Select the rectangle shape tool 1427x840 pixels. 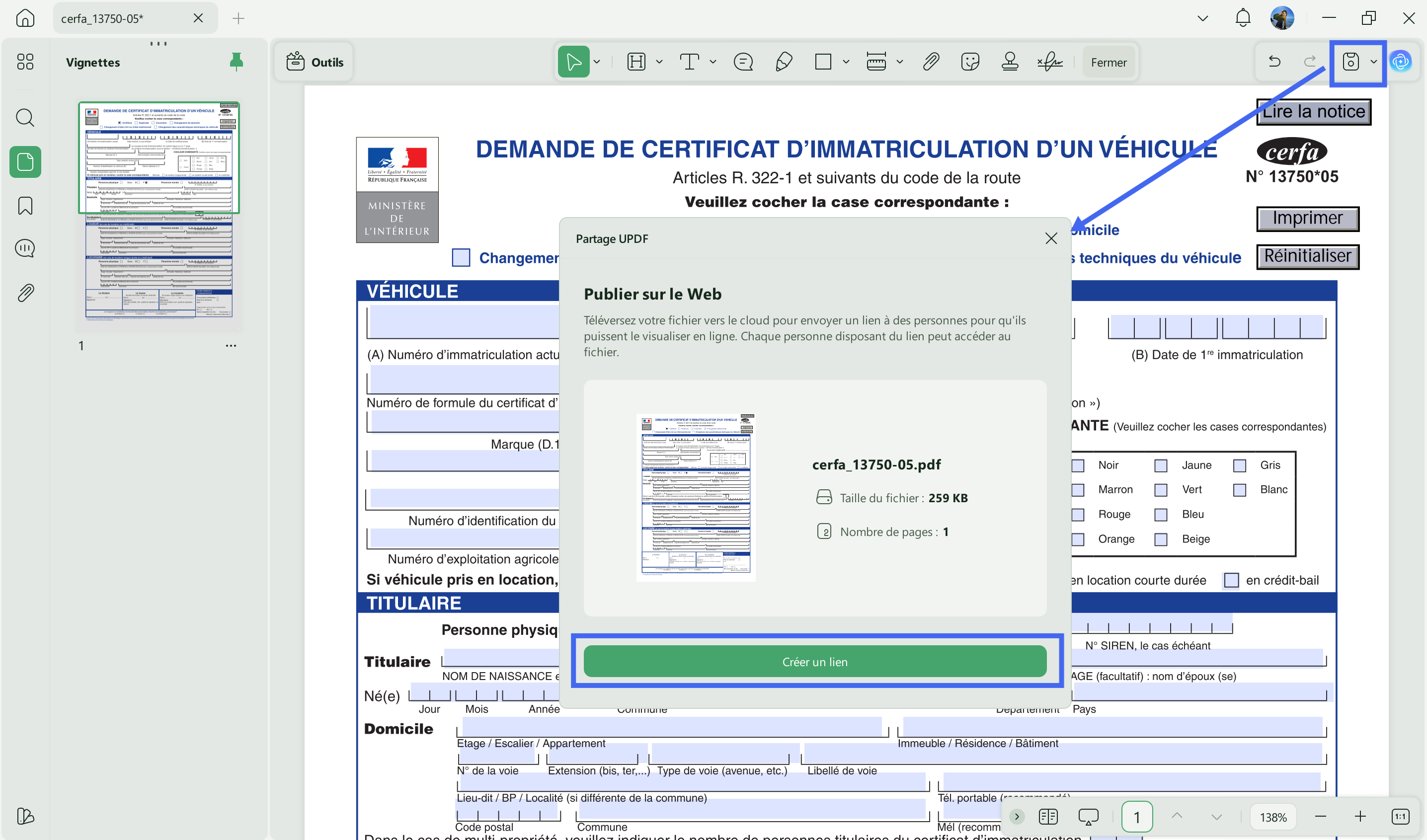pyautogui.click(x=823, y=62)
